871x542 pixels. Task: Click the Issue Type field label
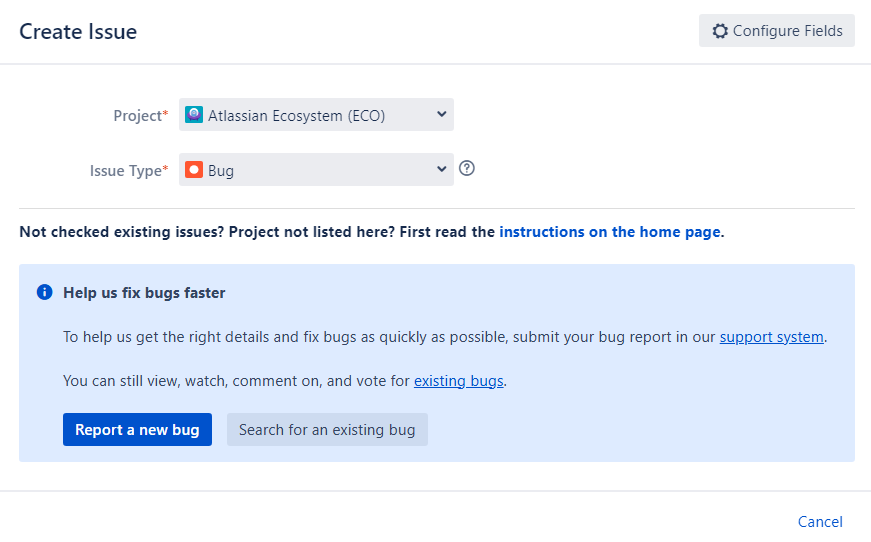127,171
